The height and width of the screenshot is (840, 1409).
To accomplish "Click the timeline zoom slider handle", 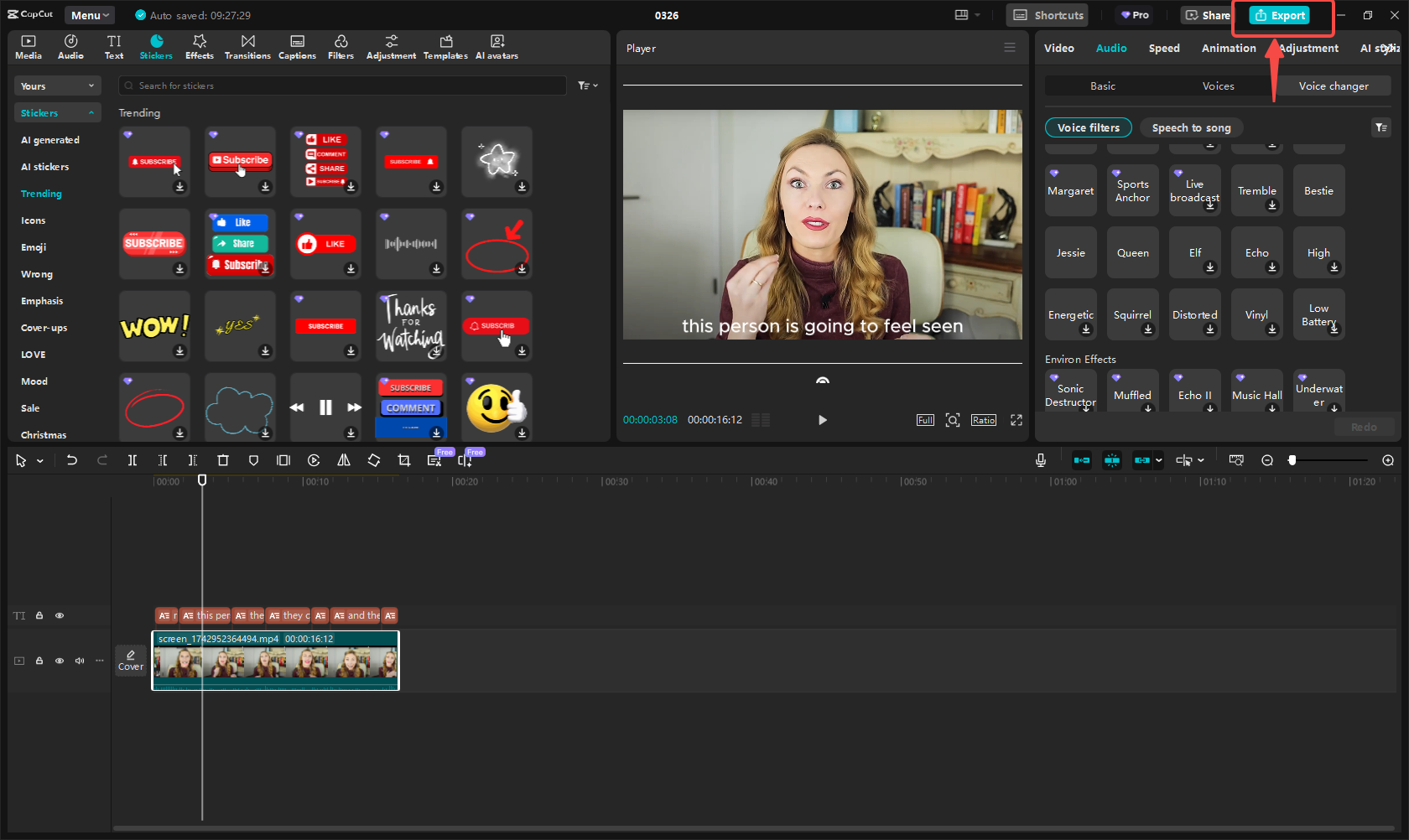I will pyautogui.click(x=1292, y=460).
